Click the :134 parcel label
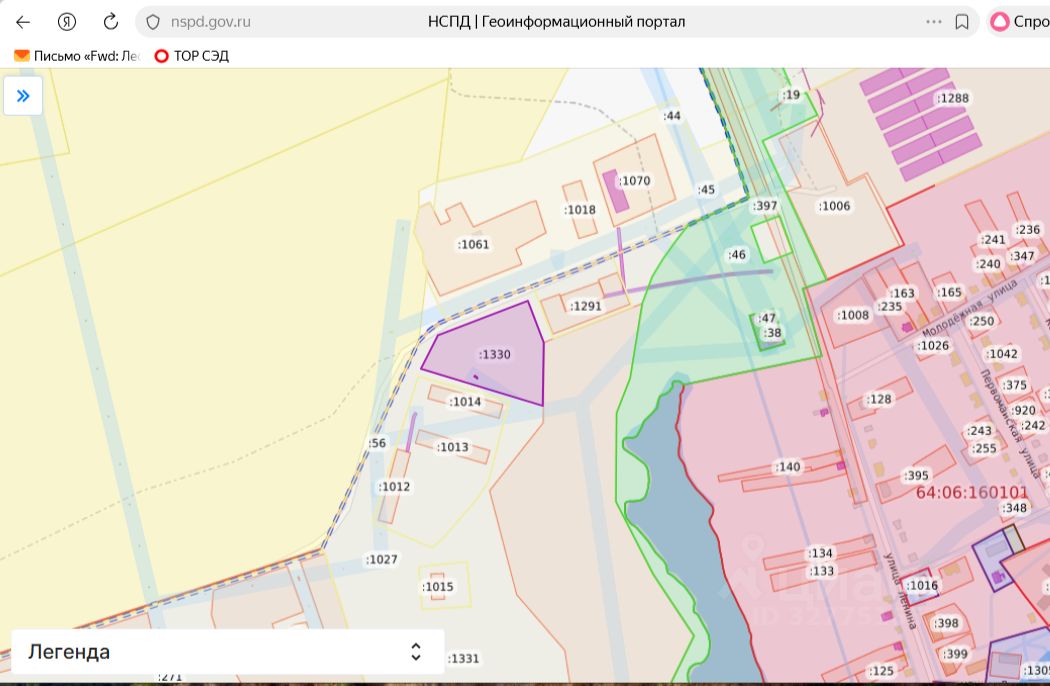This screenshot has width=1050, height=686. click(x=820, y=553)
